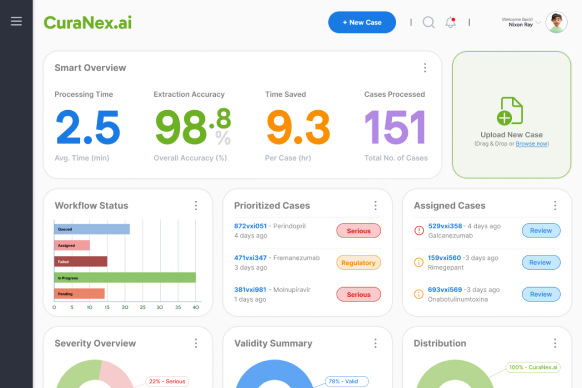
Task: Open Validity Summary options menu
Action: point(375,343)
